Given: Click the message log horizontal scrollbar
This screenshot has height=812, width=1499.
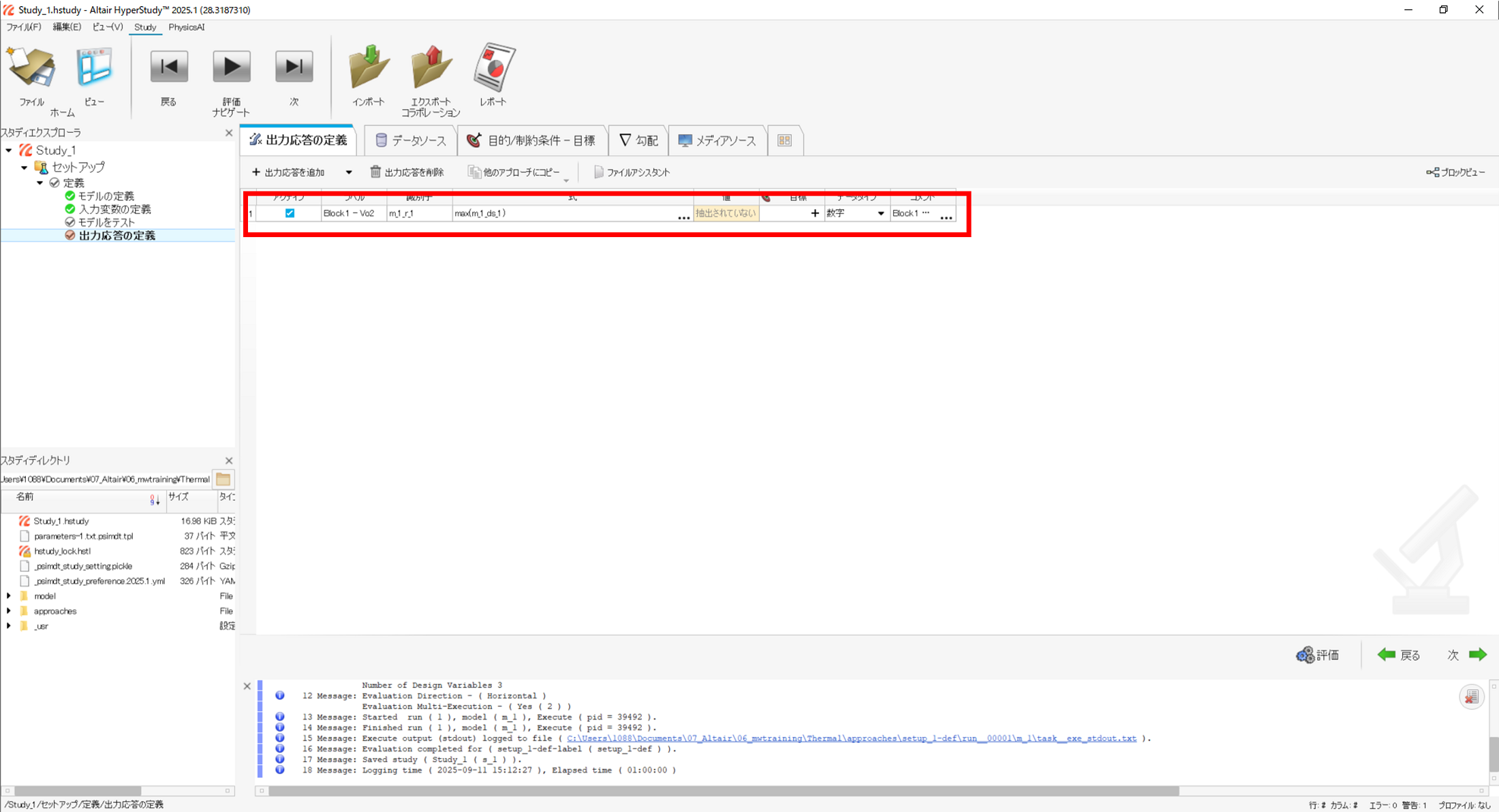Looking at the screenshot, I should coord(724,791).
